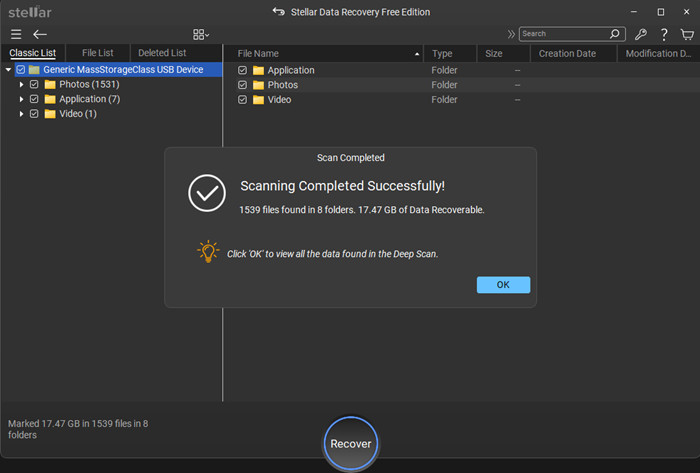Click into the Search input field
This screenshot has height=473, width=700.
[563, 34]
